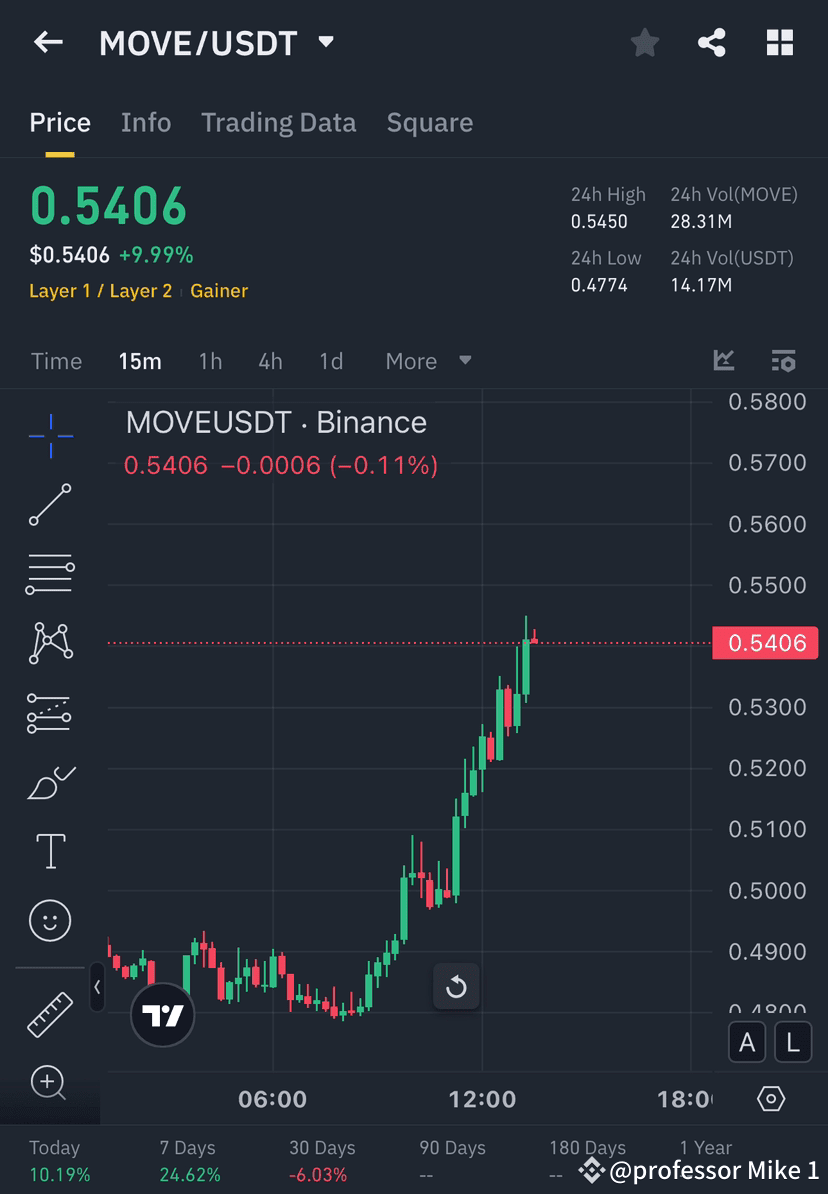Open the Square tab
Viewport: 828px width, 1194px height.
click(429, 122)
